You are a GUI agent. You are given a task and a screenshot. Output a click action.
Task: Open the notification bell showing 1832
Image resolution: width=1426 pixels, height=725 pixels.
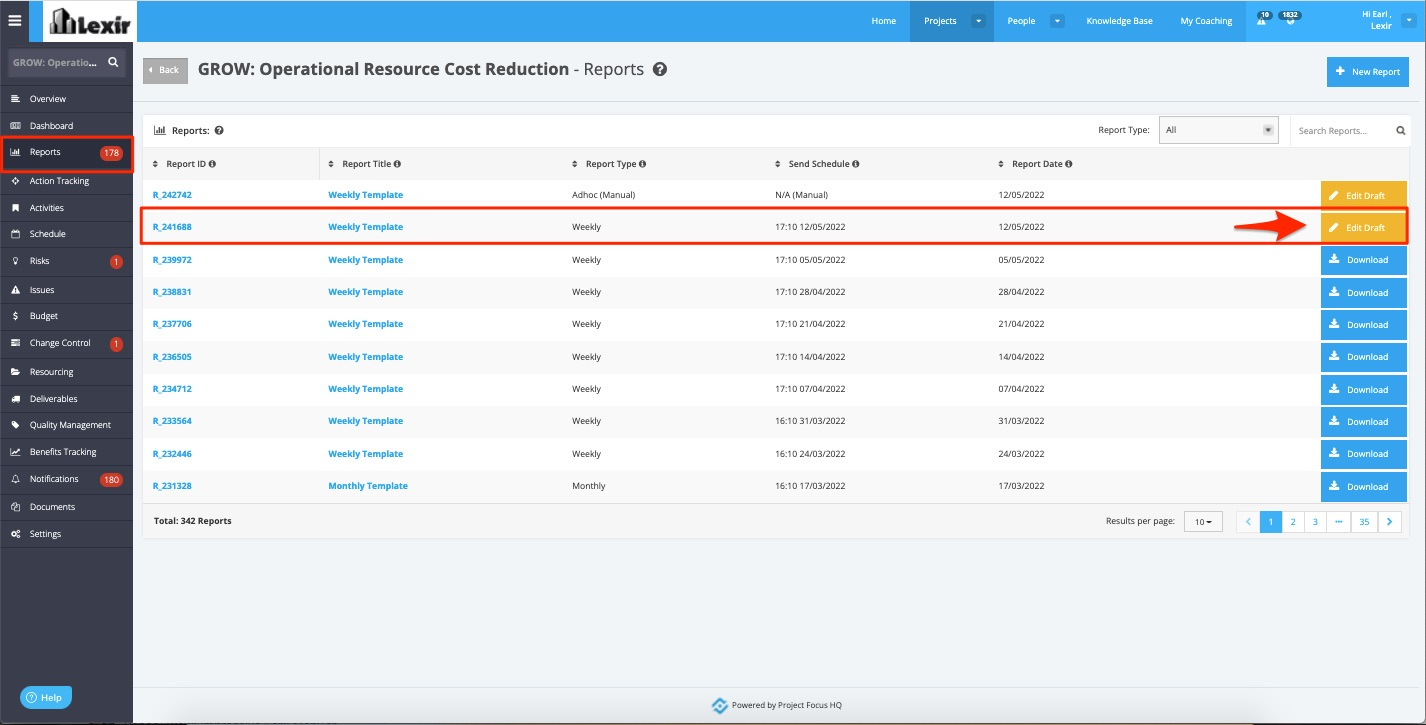click(1290, 19)
